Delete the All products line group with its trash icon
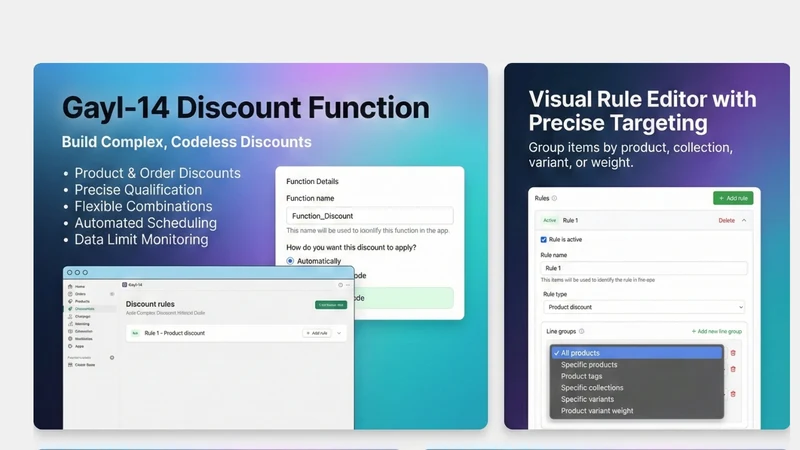800x450 pixels. 733,353
